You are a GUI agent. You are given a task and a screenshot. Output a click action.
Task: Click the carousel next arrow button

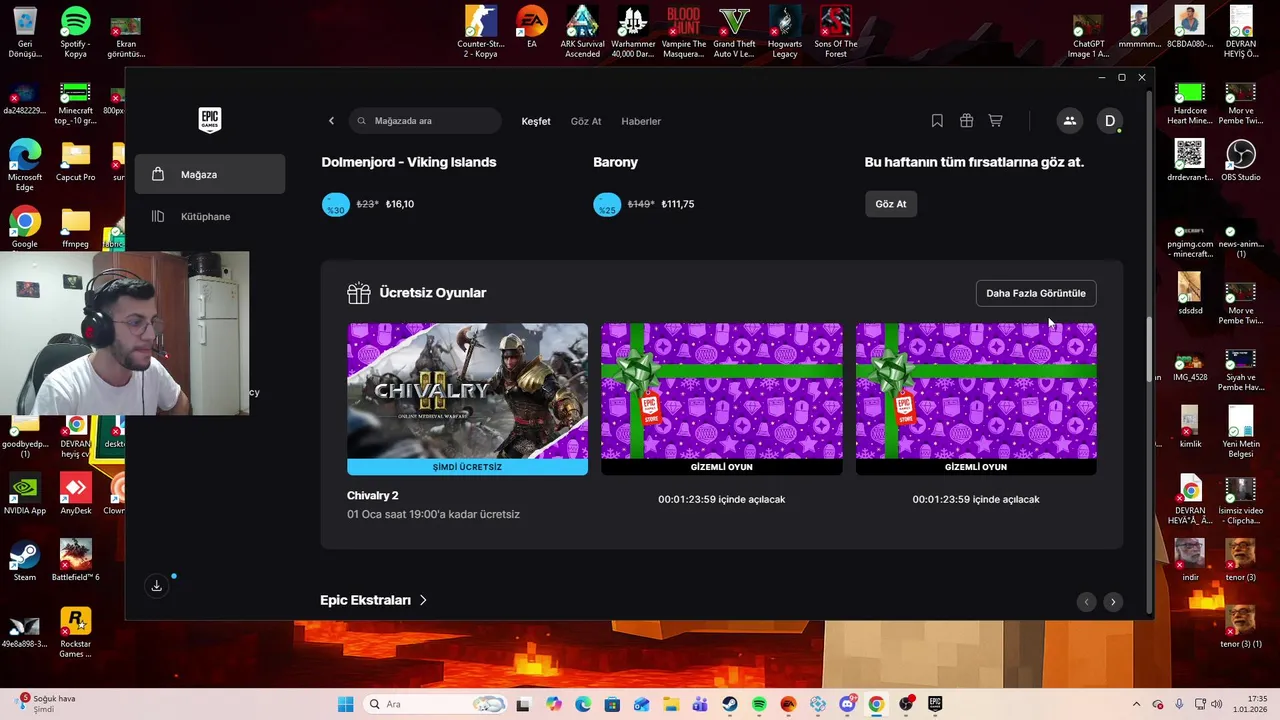(1113, 602)
